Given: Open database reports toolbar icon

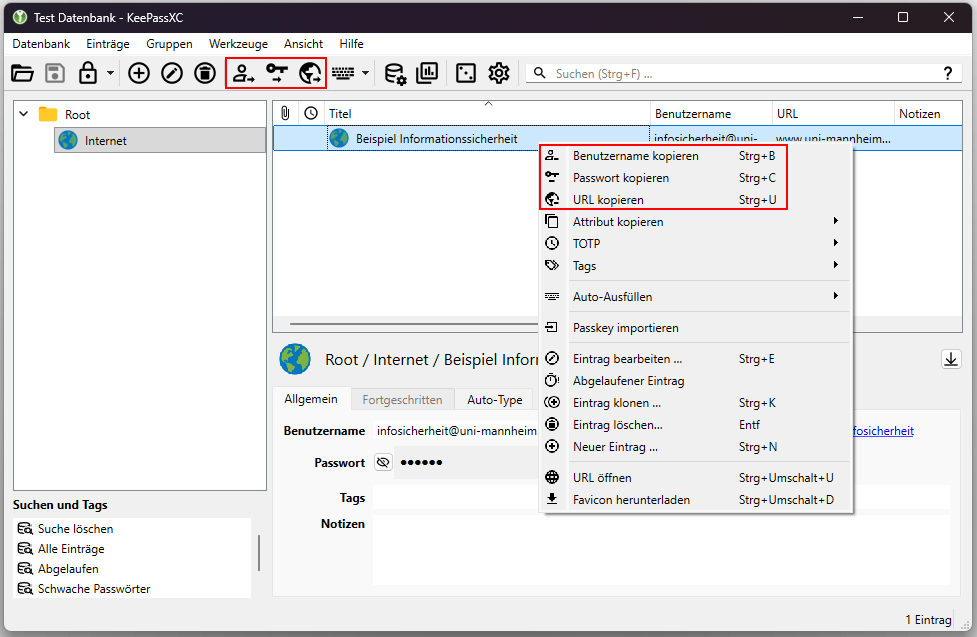Looking at the screenshot, I should 427,74.
